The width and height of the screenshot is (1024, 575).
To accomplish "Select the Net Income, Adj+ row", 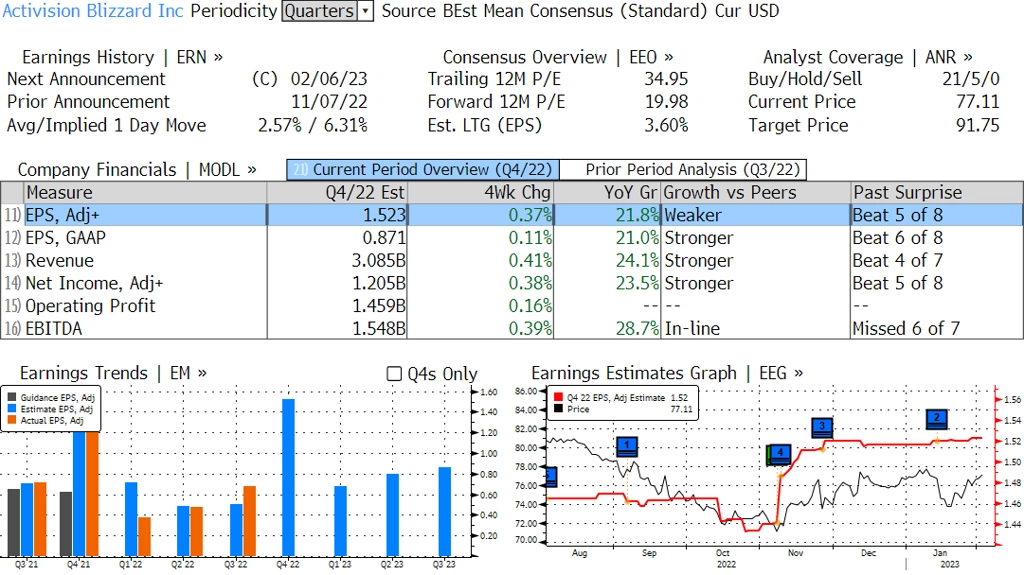I will 512,283.
